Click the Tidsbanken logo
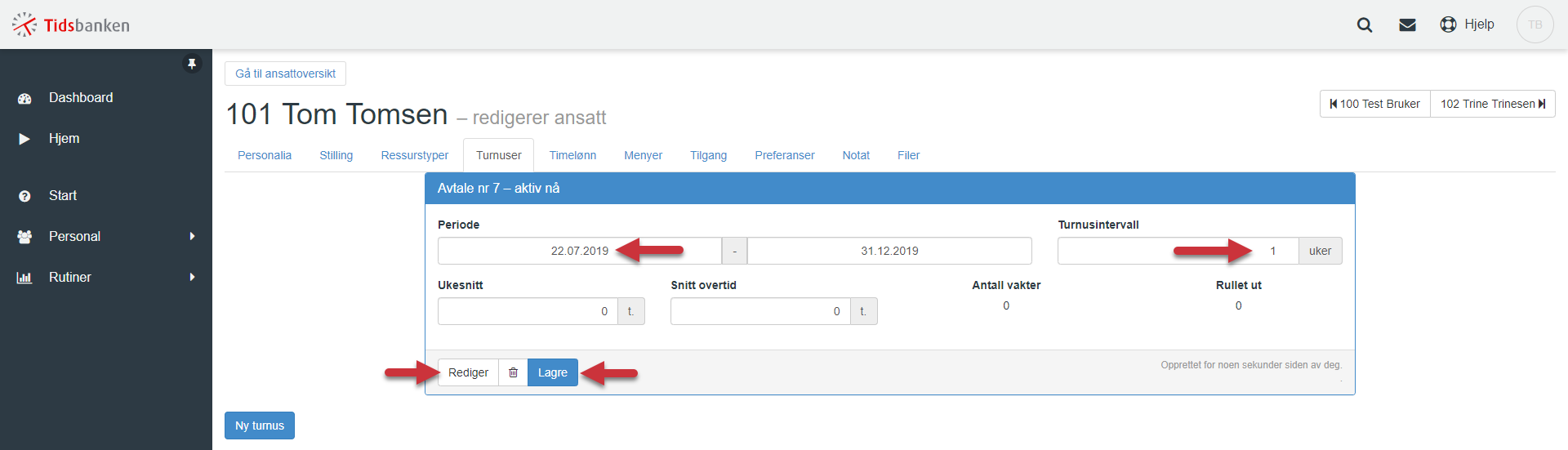 [x=71, y=25]
